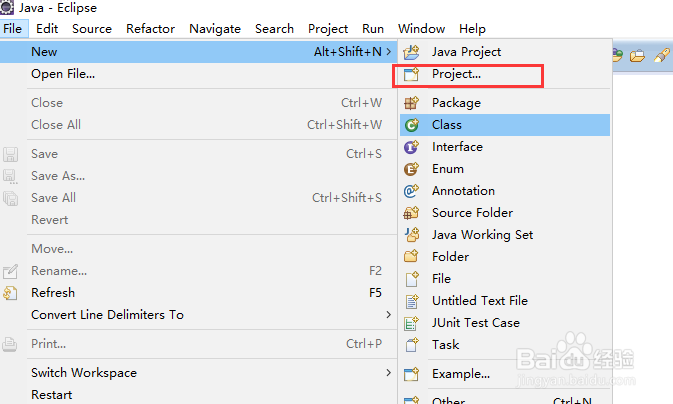Click the Enum icon
673x404 pixels.
[x=411, y=169]
